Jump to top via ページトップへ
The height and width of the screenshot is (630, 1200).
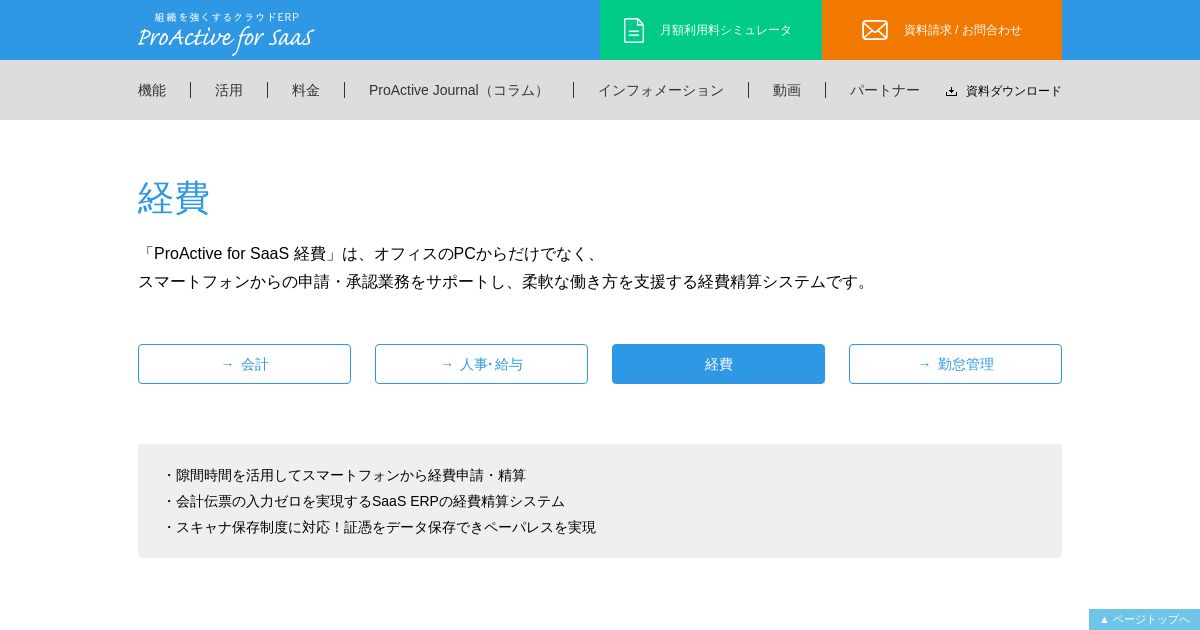(1144, 619)
